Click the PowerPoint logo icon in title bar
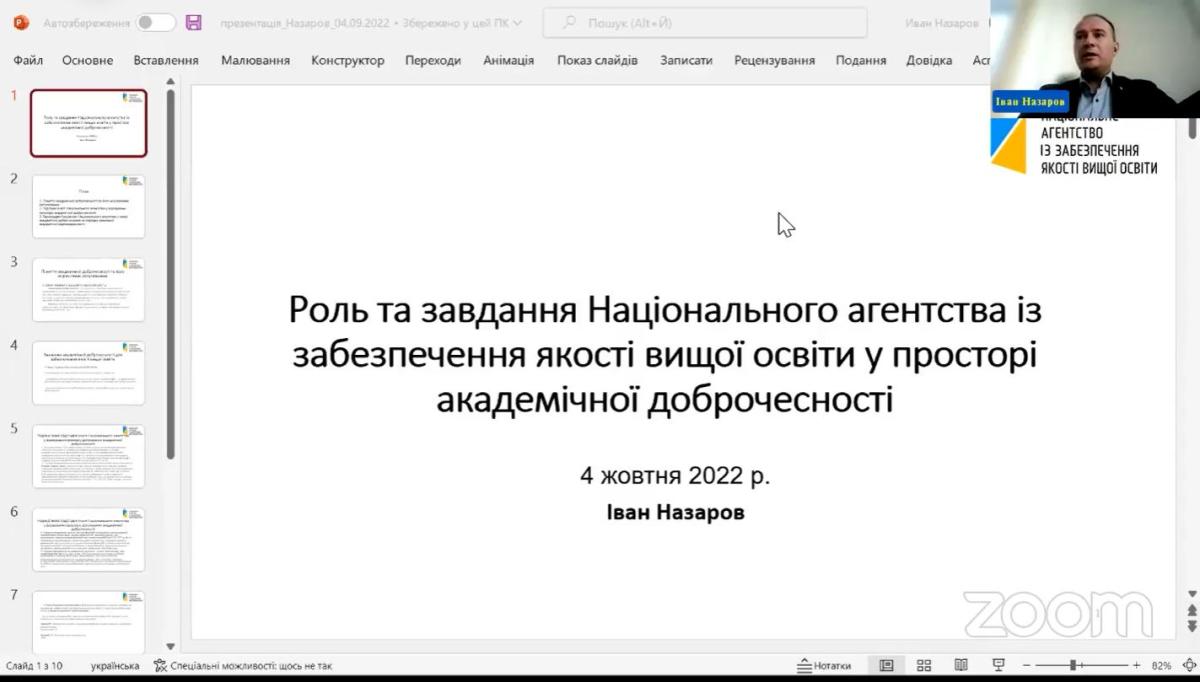1200x682 pixels. pyautogui.click(x=22, y=22)
